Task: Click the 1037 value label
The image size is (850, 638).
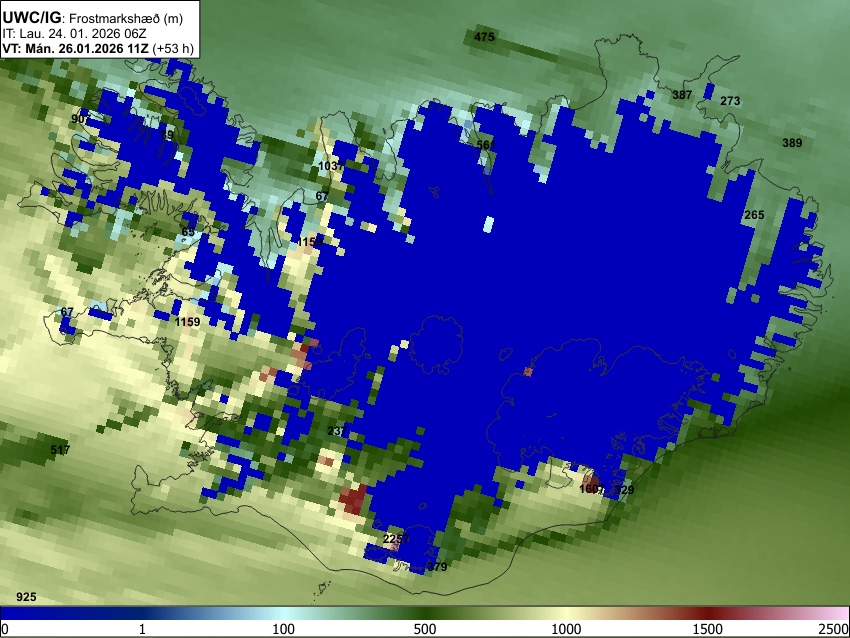Action: pos(331,166)
